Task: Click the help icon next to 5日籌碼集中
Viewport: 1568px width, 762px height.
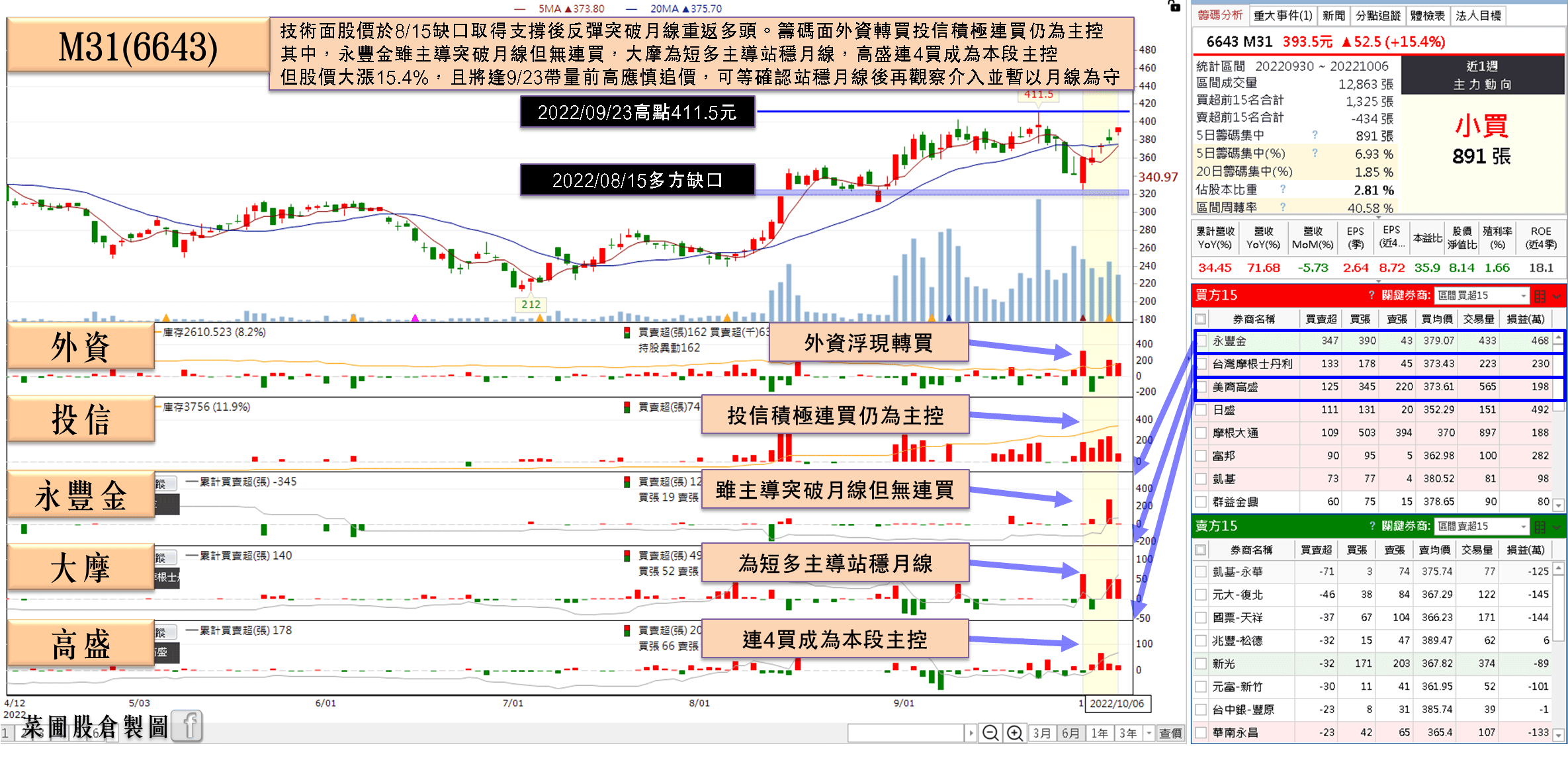Action: tap(1315, 135)
